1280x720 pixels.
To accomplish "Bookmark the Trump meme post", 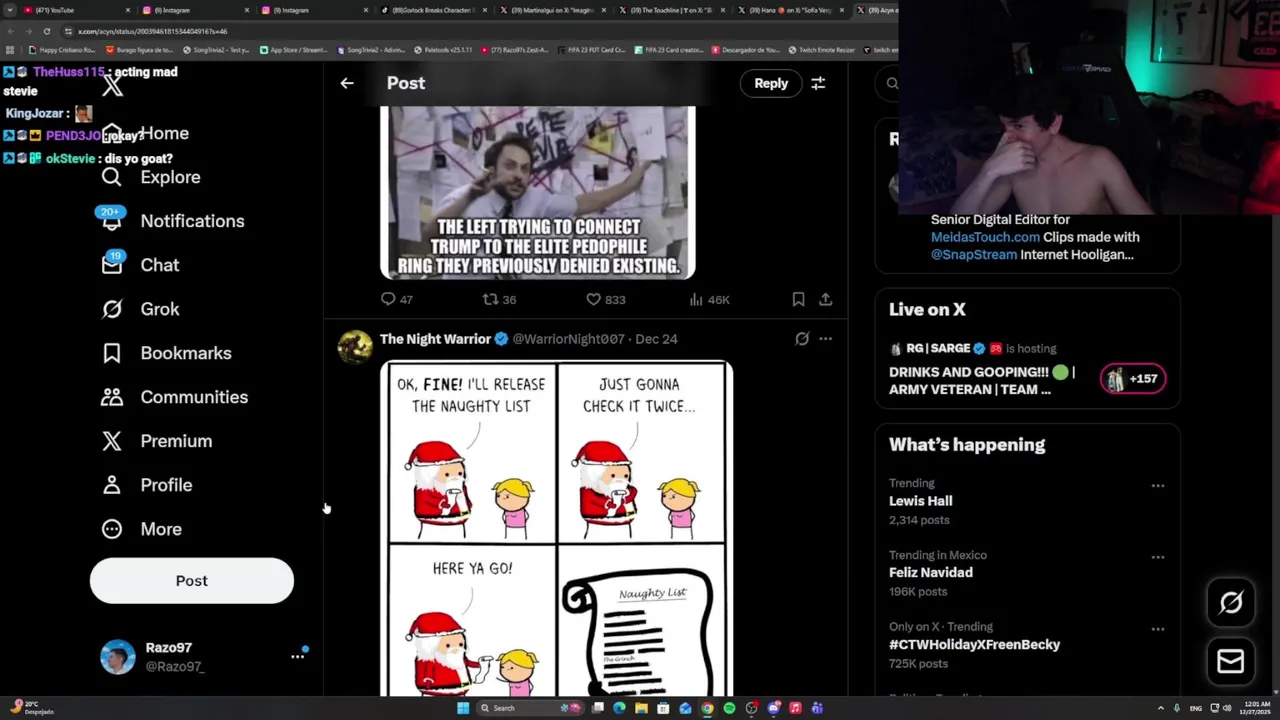I will click(x=798, y=299).
